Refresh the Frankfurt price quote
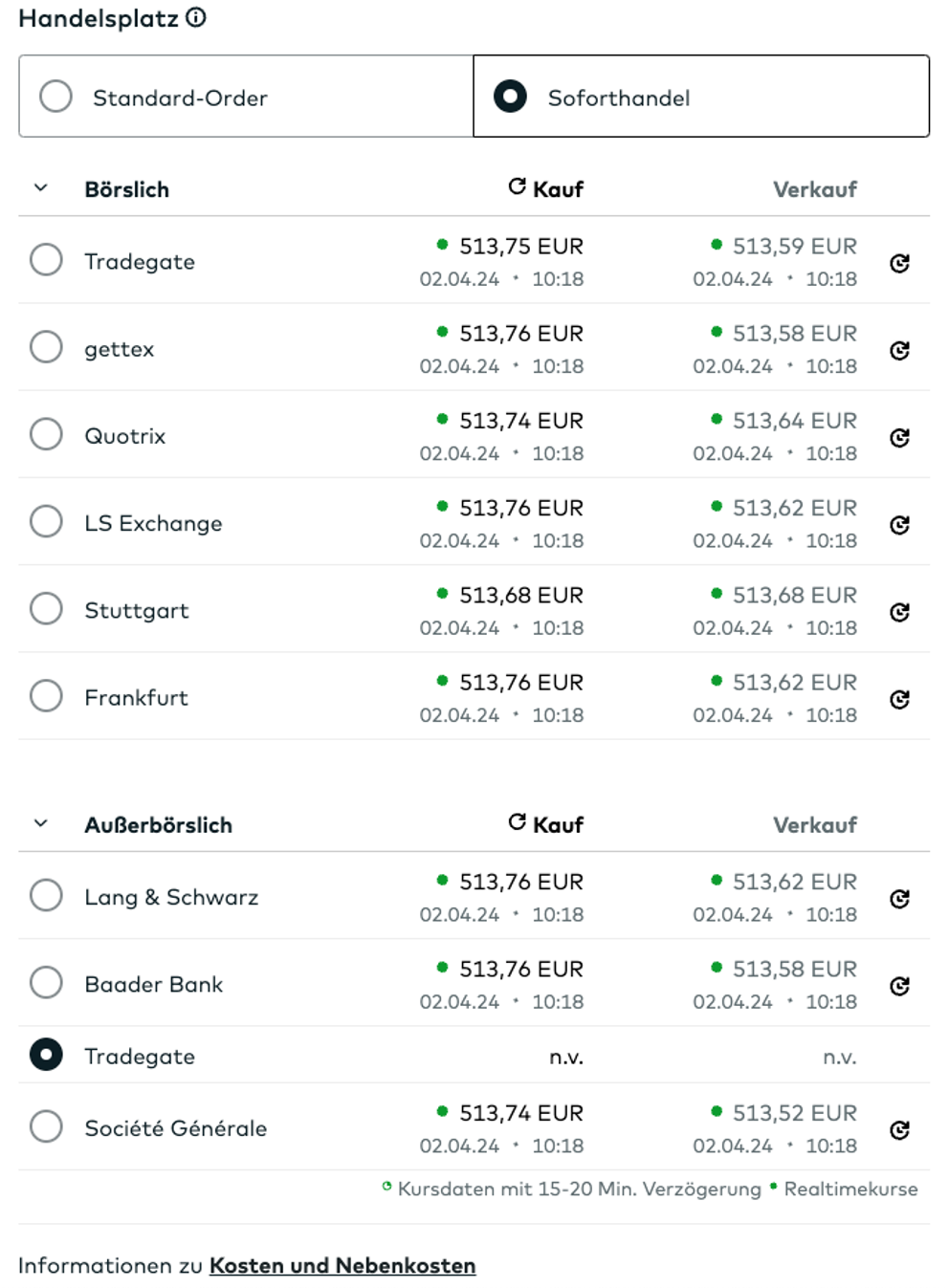Screen dimensions: 949x1288 tap(899, 699)
